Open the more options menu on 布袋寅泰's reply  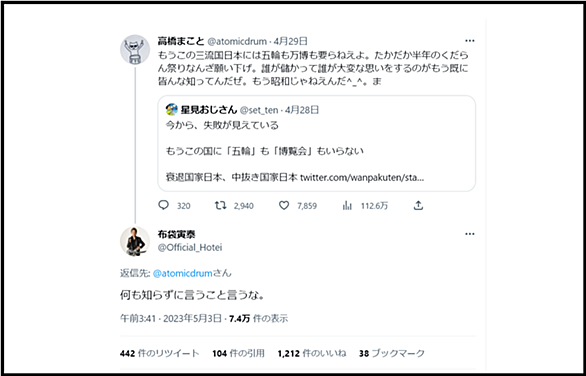[x=470, y=234]
